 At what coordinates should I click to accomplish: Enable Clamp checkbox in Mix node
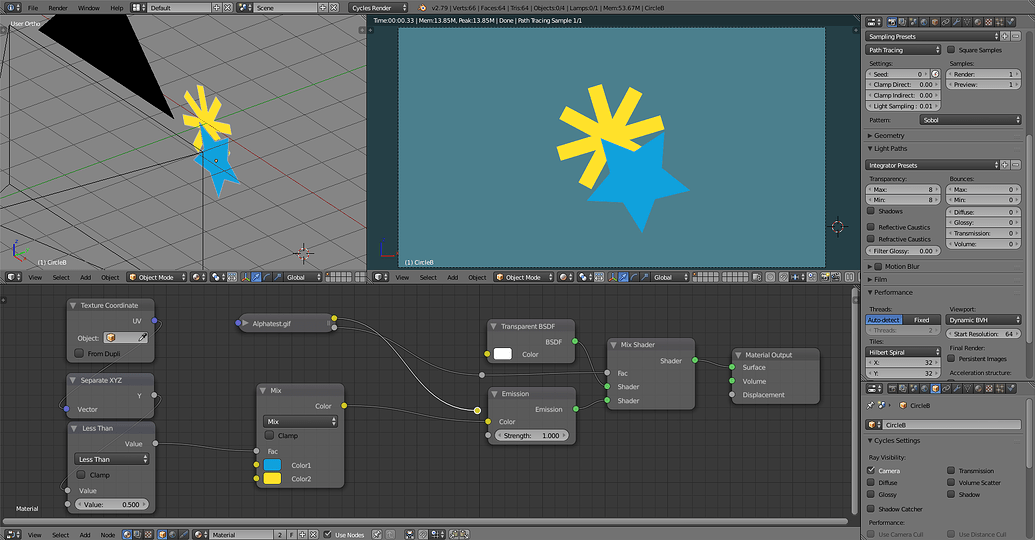(x=269, y=435)
